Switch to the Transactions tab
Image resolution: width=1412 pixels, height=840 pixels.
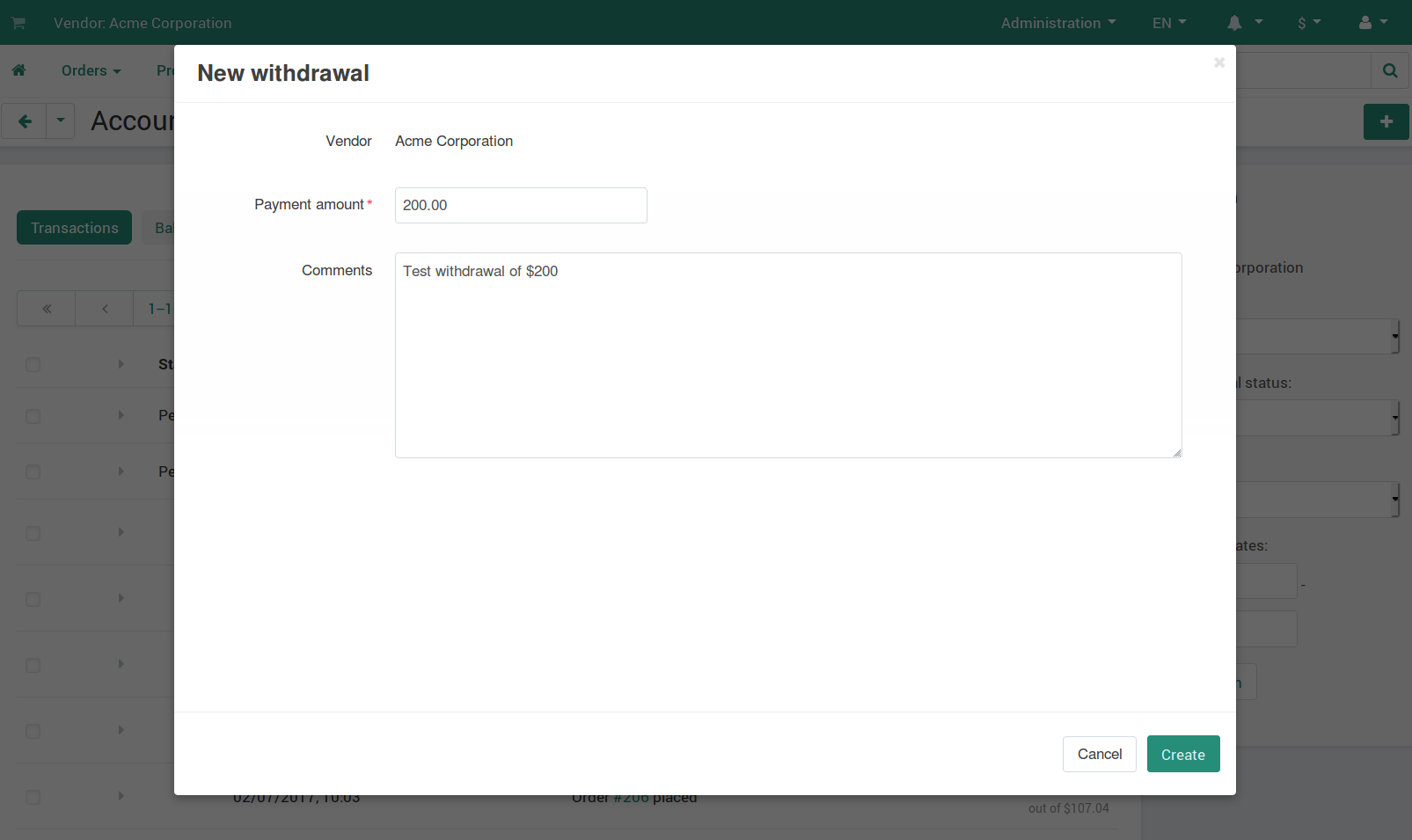click(x=75, y=228)
